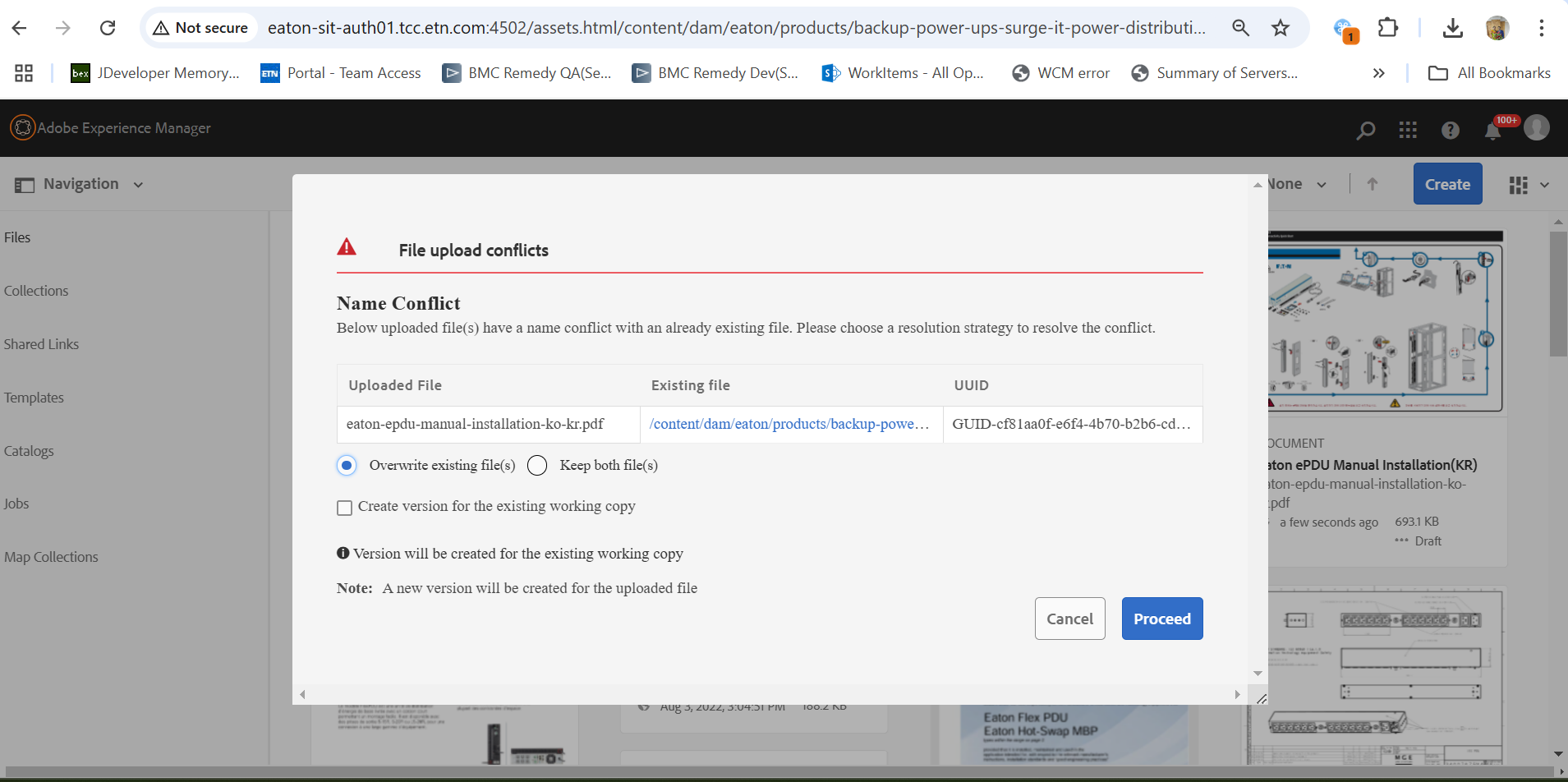Screen dimensions: 1568x782
Task: Open the AEM help icon
Action: tap(1450, 130)
